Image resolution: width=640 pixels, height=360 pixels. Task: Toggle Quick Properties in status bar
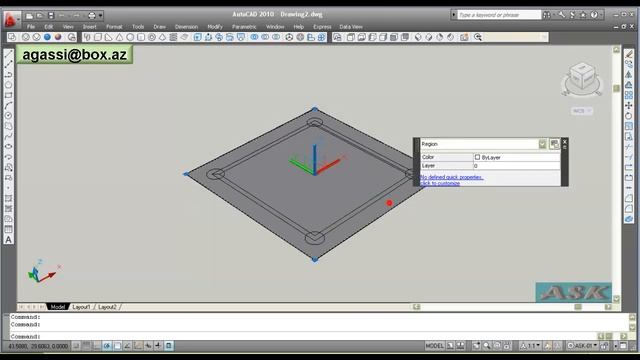(x=168, y=346)
